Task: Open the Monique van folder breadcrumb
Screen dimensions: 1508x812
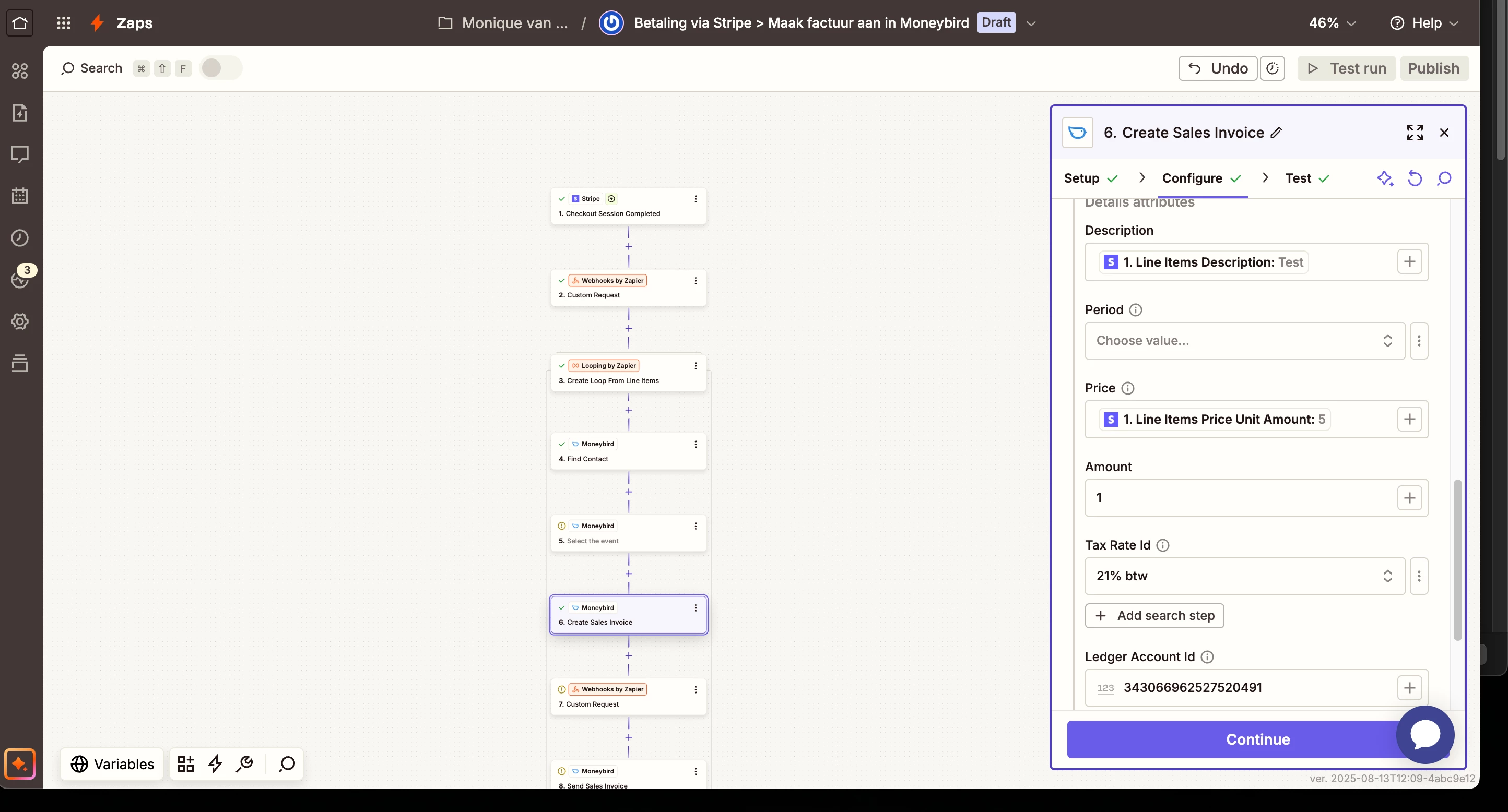Action: click(503, 23)
